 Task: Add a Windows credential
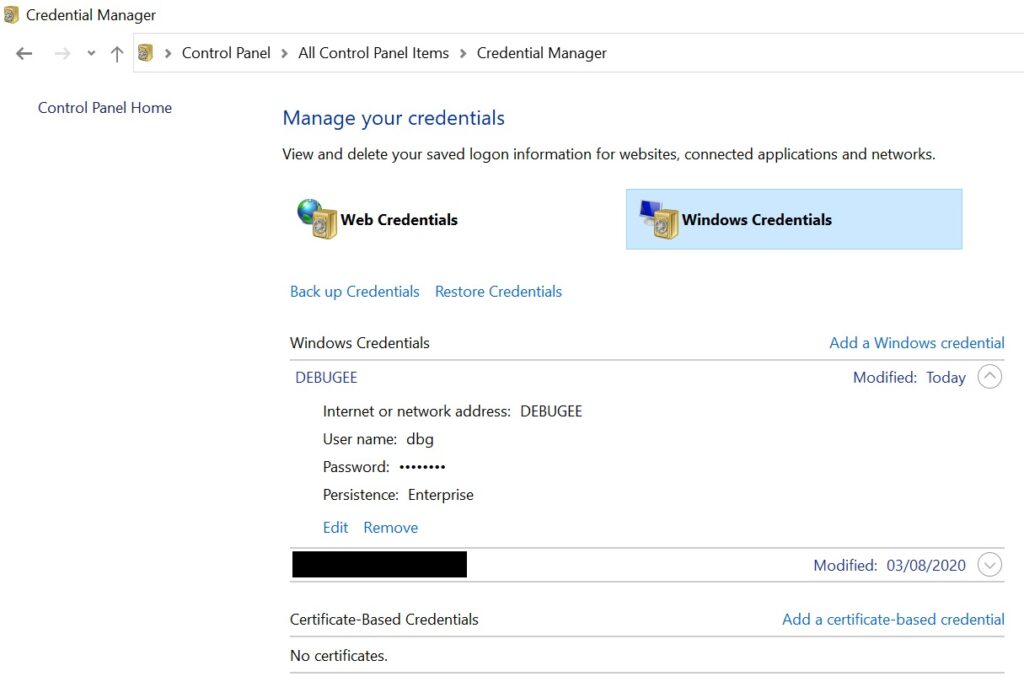[916, 343]
